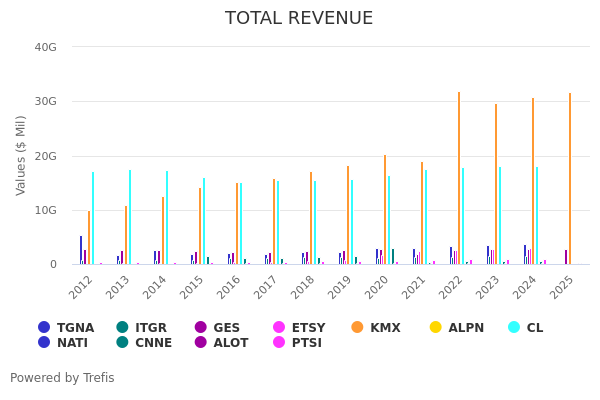Click the cyan CL legend marker
This screenshot has width=600, height=400.
514,327
